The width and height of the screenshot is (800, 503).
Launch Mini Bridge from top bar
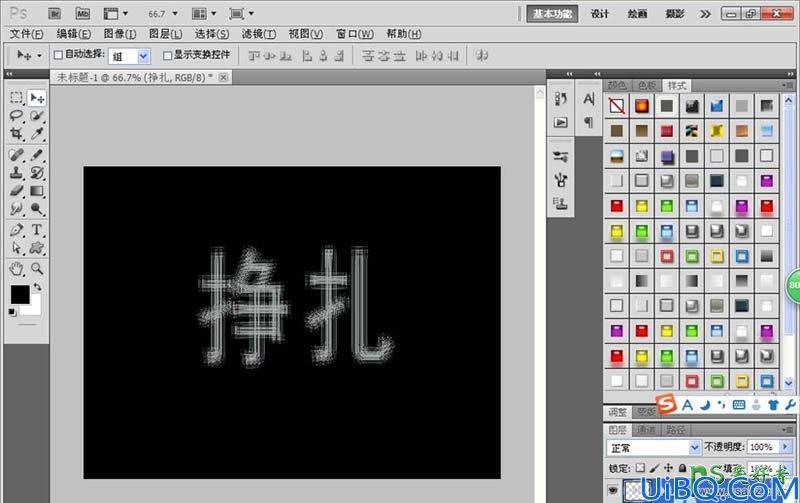pos(83,14)
